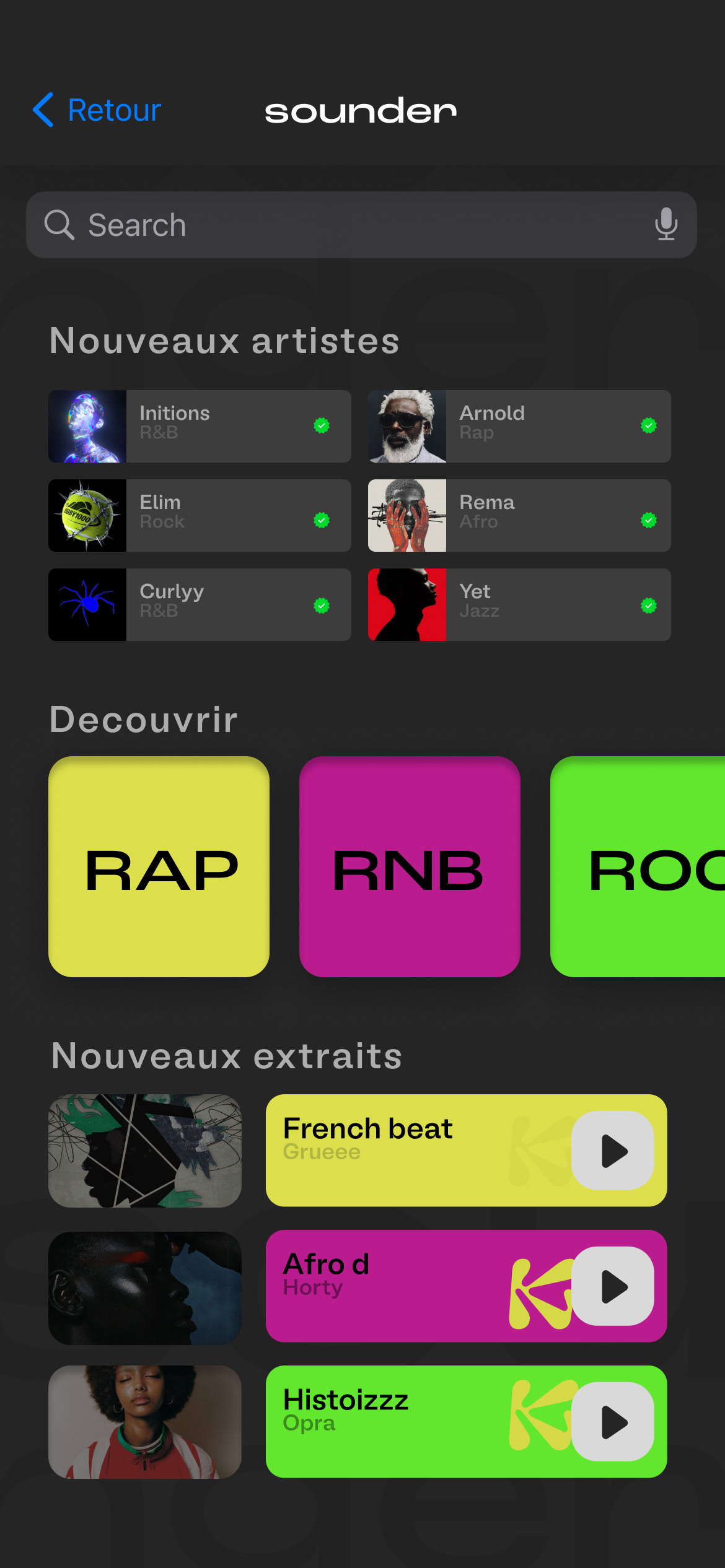Open the Histoizzz cover photo thumbnail
This screenshot has height=1568, width=725.
[145, 1422]
